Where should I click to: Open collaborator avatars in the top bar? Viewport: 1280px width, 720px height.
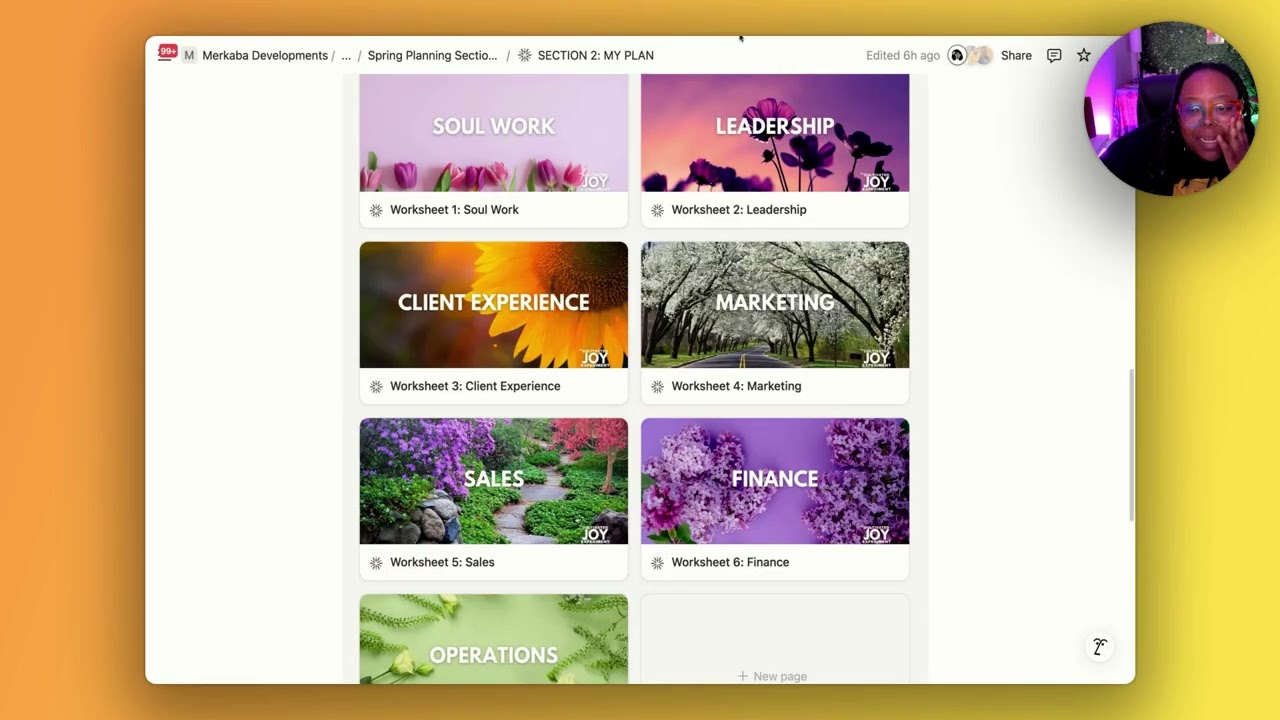click(x=971, y=55)
